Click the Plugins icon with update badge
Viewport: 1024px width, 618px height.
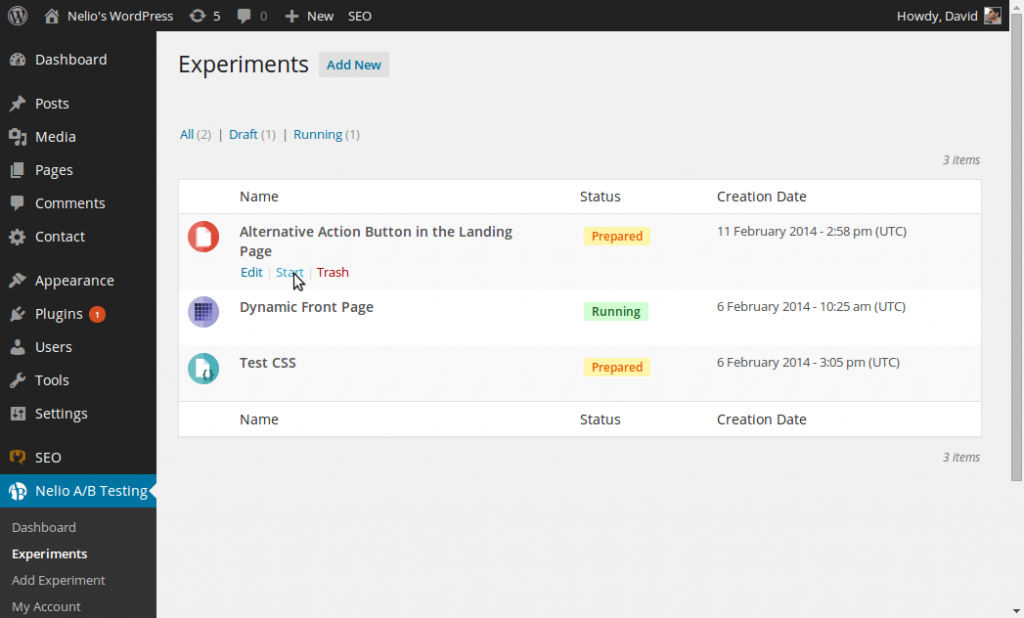click(18, 313)
